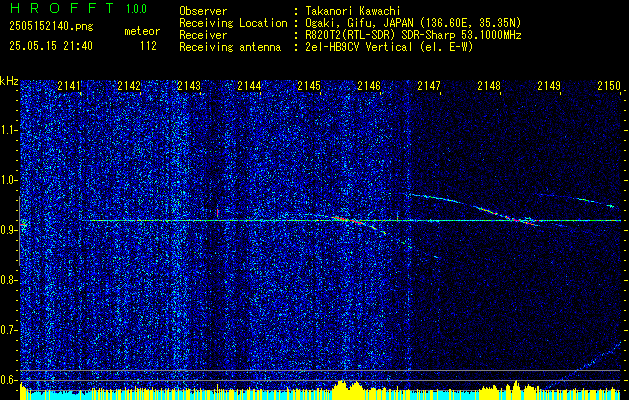629x400 pixels.
Task: Click the Observer label
Action: click(203, 11)
